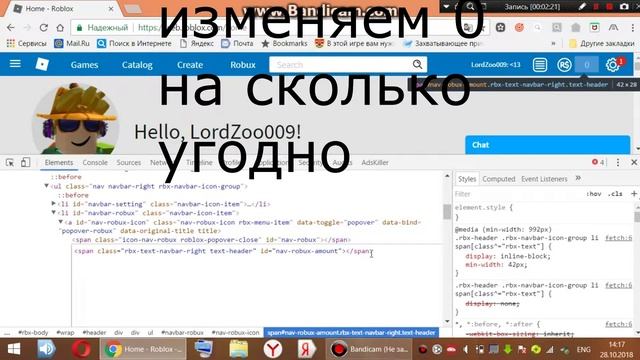This screenshot has height=360, width=640.
Task: Select the Computed sidebar tab
Action: point(499,179)
